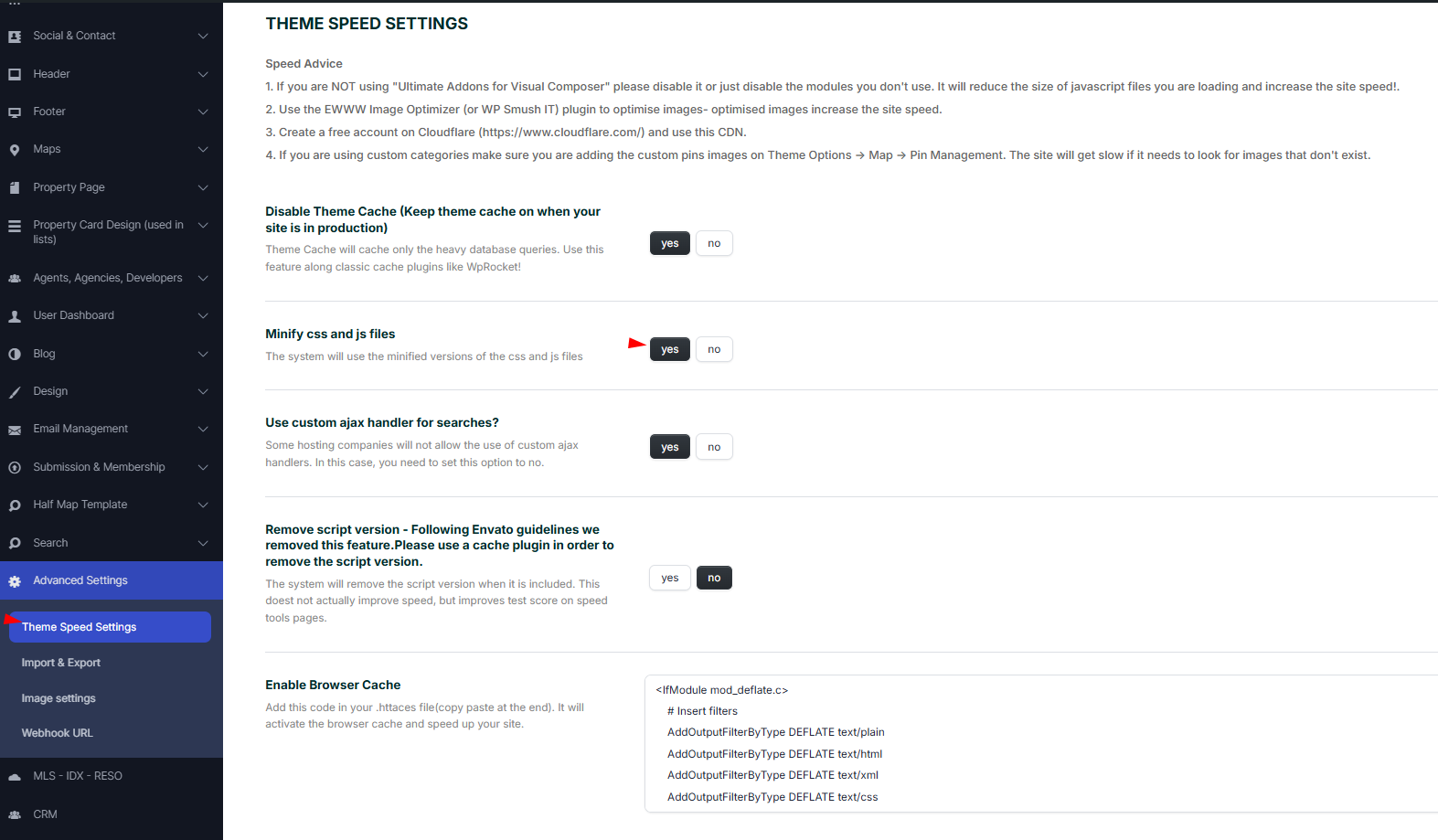Expand Agents, Agencies, Developers chevron

[203, 278]
